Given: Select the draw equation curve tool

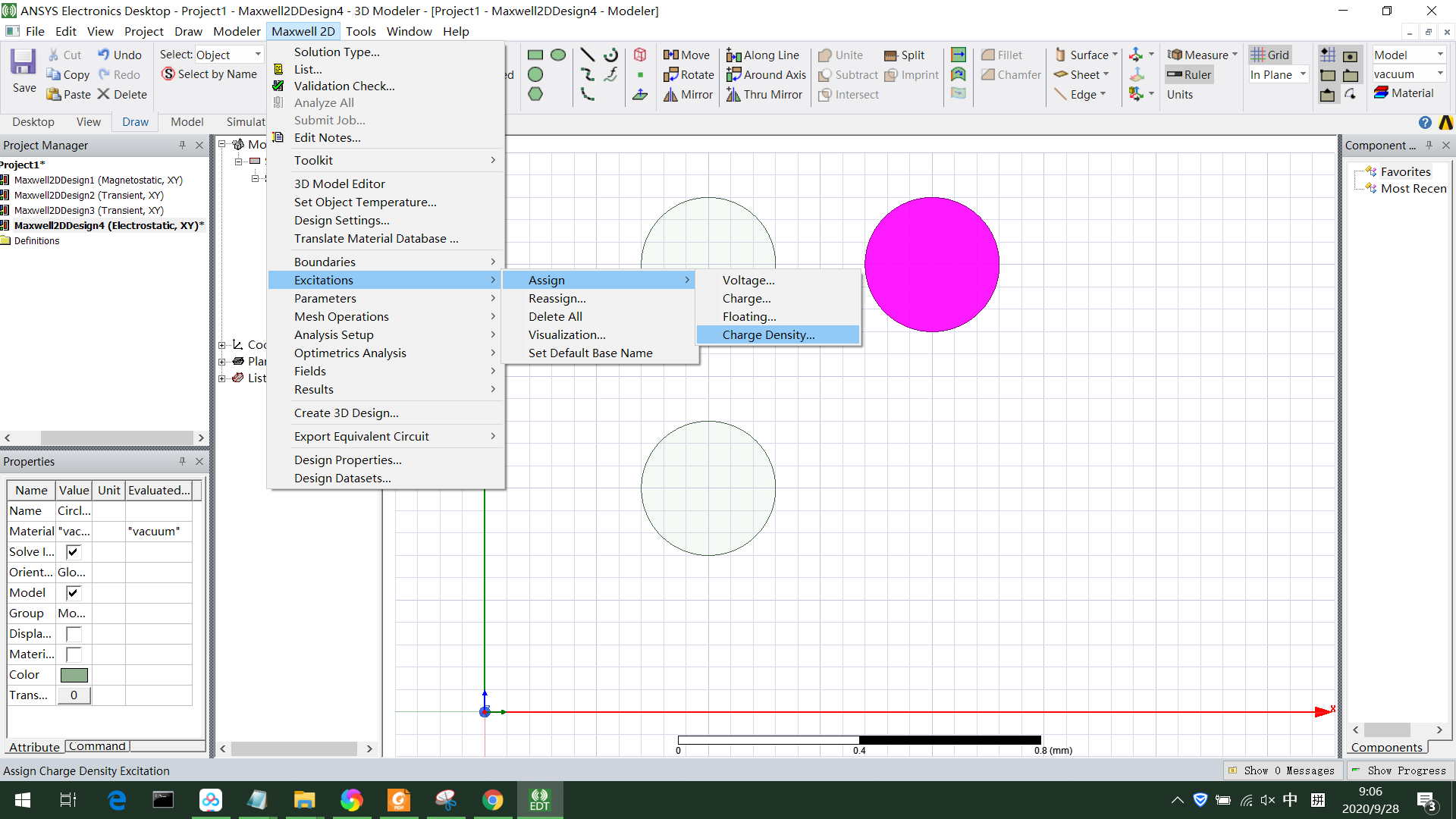Looking at the screenshot, I should (611, 74).
